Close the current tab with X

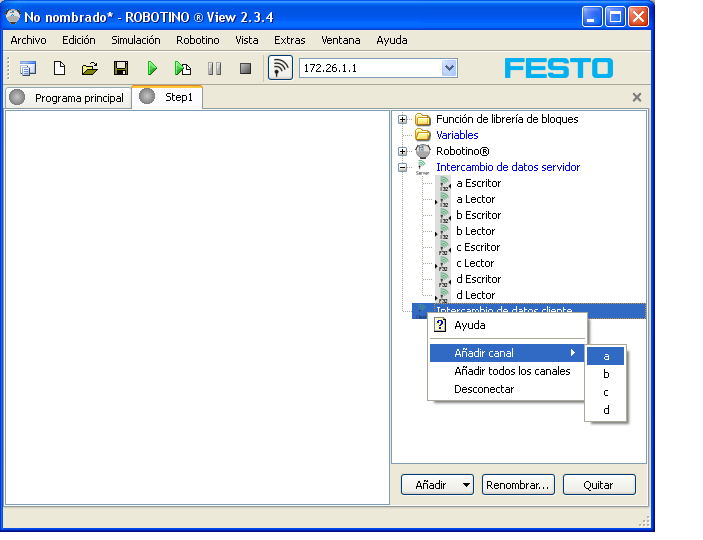pos(637,97)
